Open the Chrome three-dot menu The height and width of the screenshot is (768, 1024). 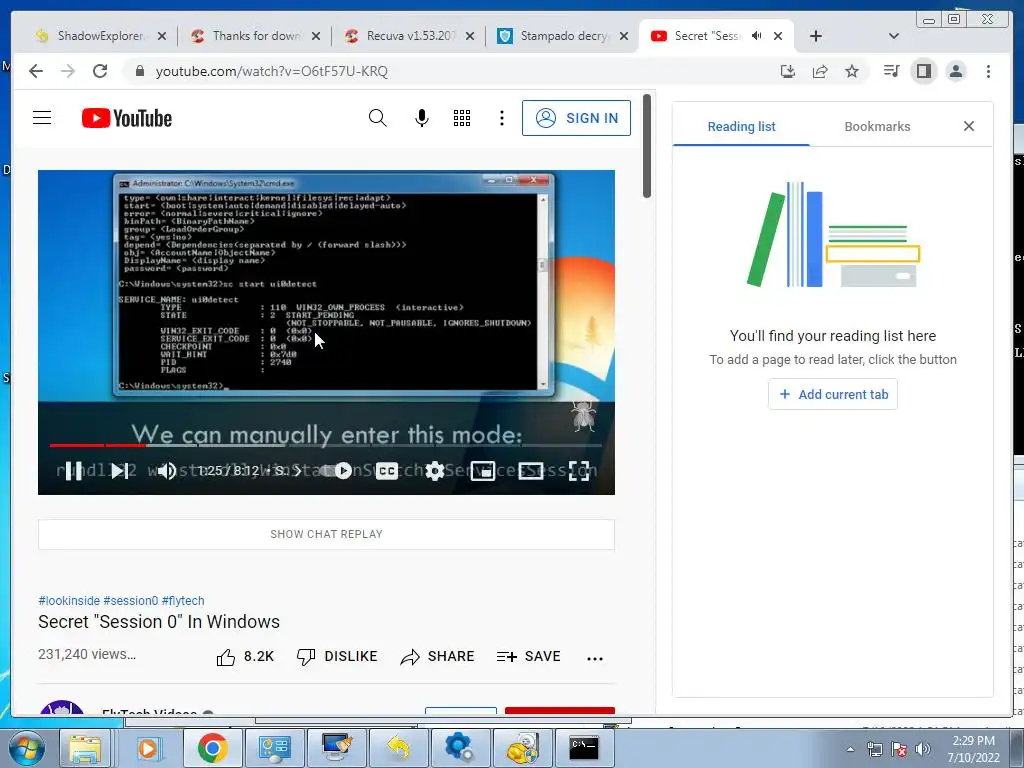[x=988, y=71]
